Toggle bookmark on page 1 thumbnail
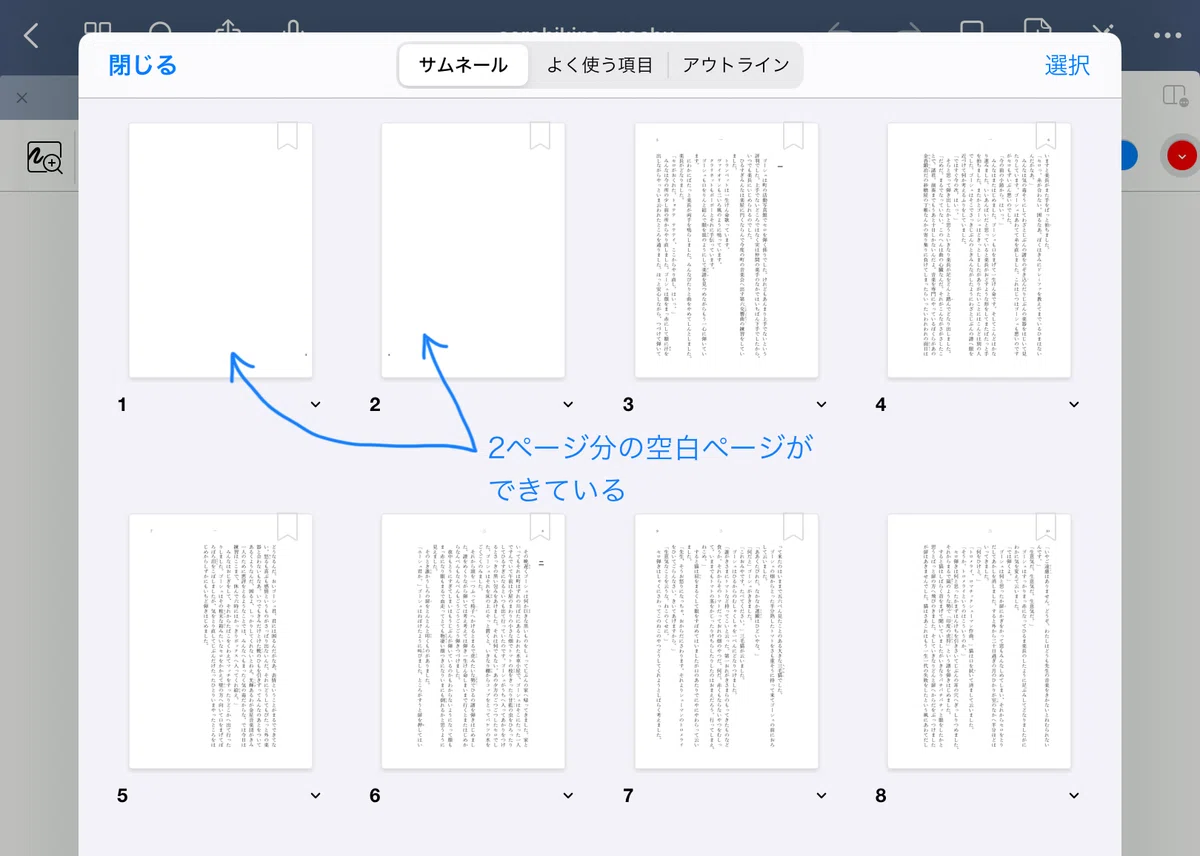The height and width of the screenshot is (856, 1200). coord(287,136)
